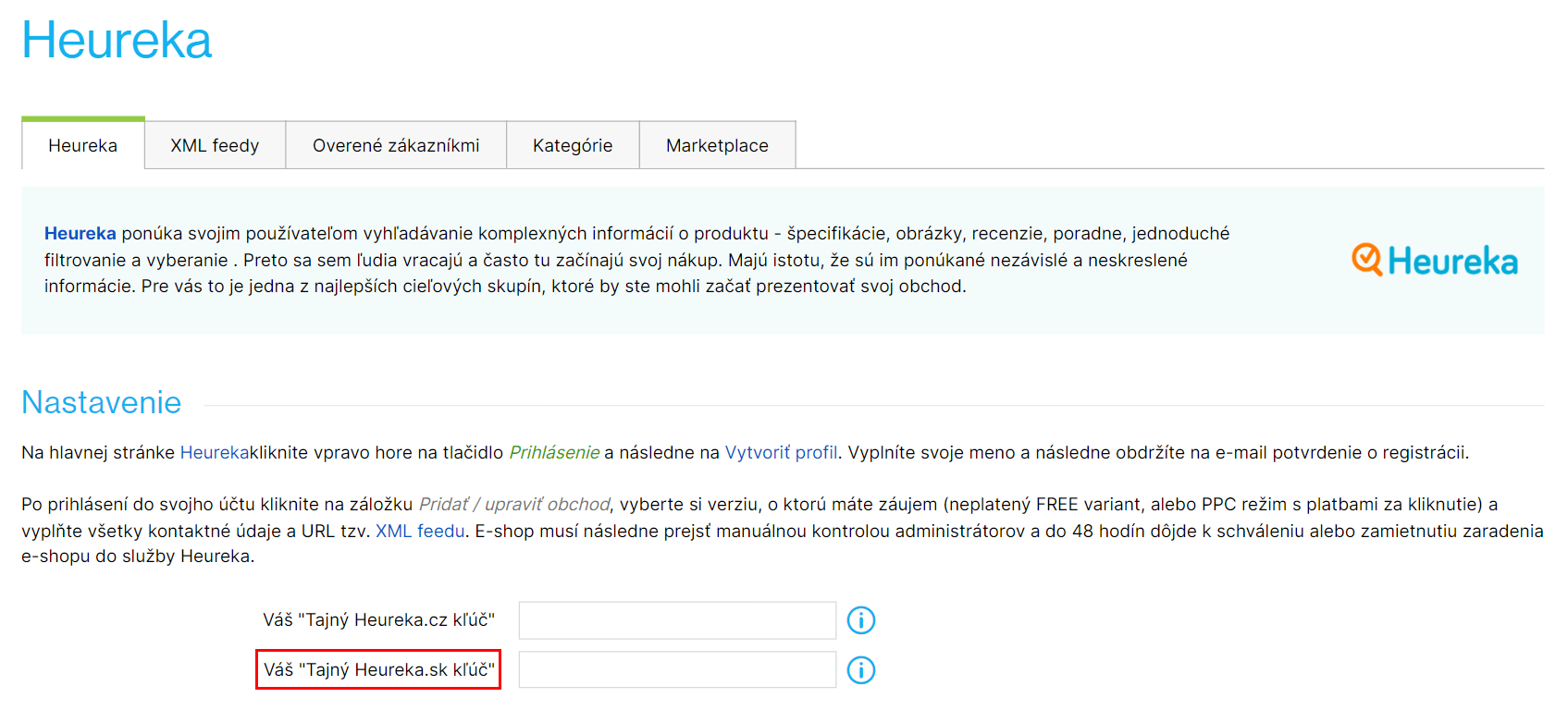Image resolution: width=1568 pixels, height=710 pixels.
Task: Open the Marketplace tab
Action: click(717, 145)
